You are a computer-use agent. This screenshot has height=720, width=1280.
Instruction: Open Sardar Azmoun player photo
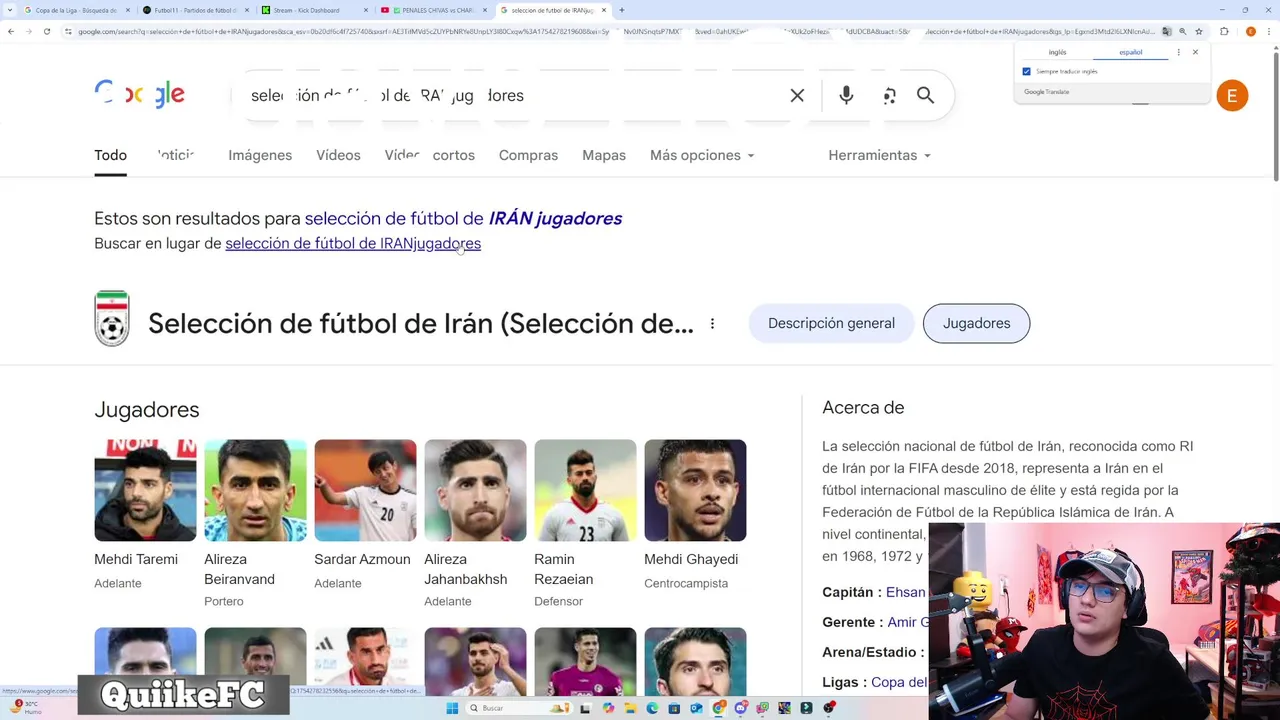pyautogui.click(x=365, y=490)
